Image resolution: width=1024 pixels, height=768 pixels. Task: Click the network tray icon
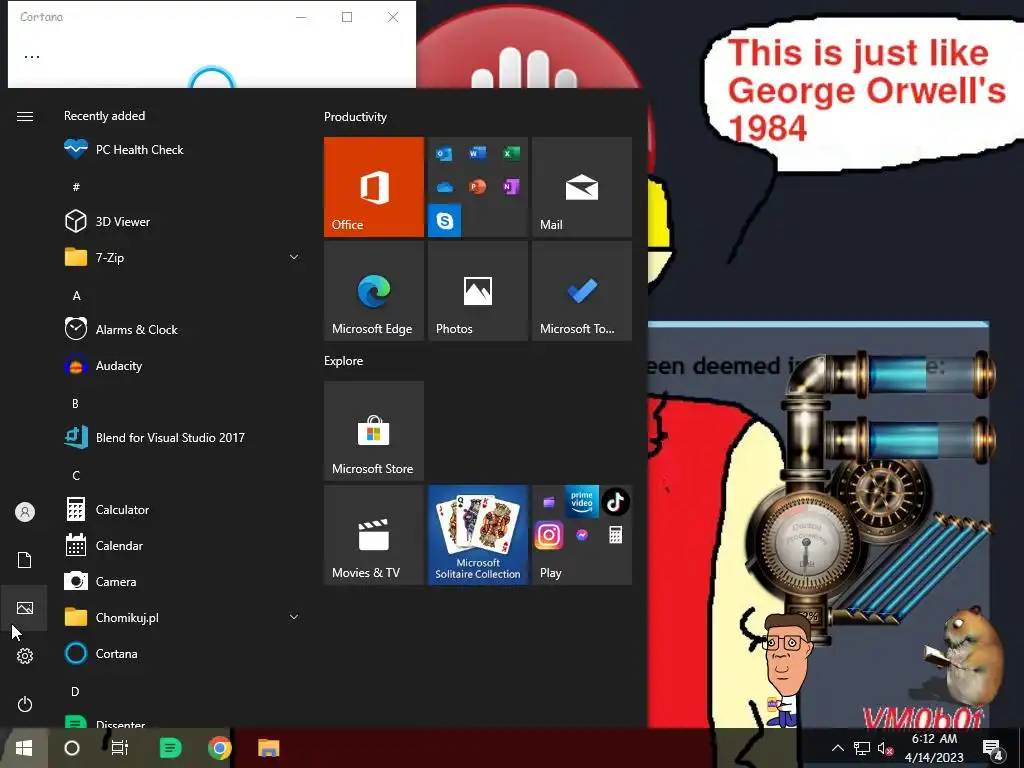point(861,748)
